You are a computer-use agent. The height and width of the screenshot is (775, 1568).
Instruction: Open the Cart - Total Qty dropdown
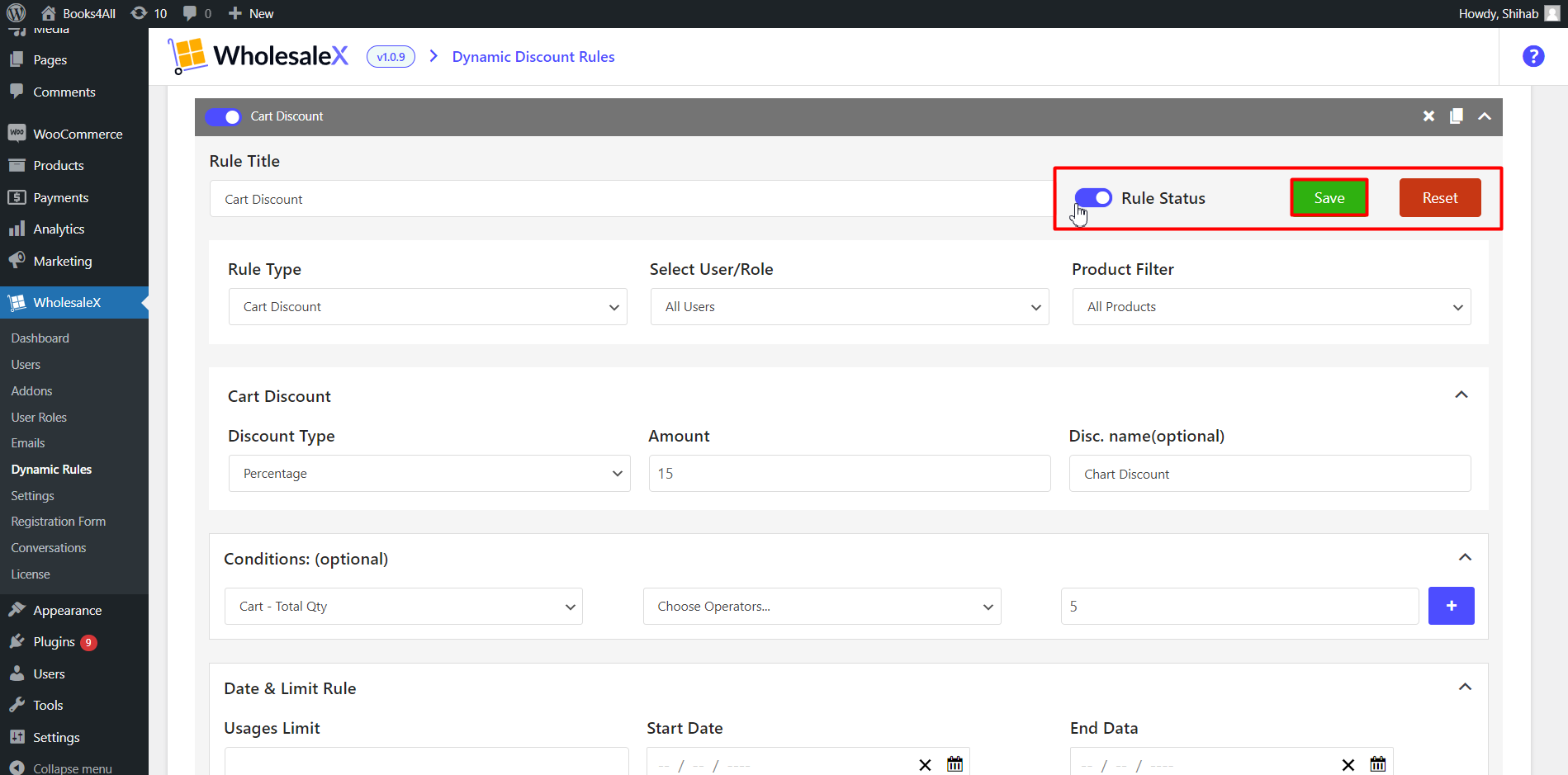pos(404,607)
